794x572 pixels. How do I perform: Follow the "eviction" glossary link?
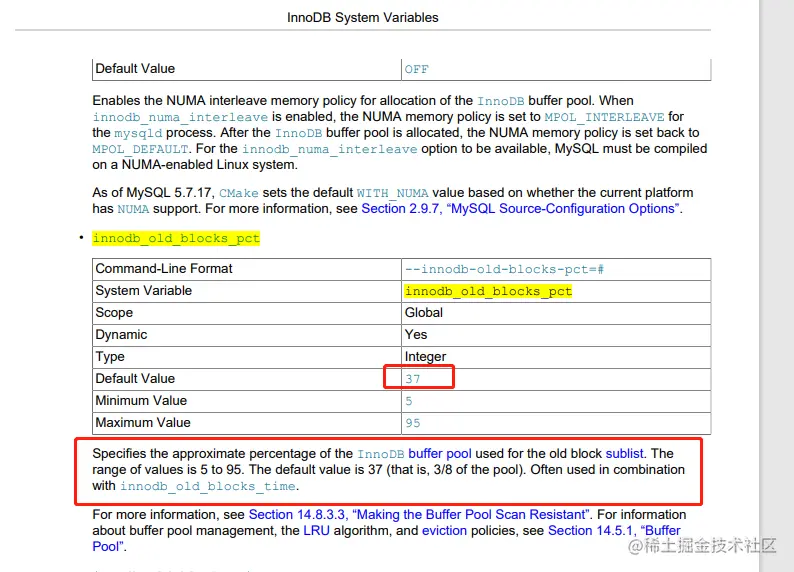click(444, 530)
